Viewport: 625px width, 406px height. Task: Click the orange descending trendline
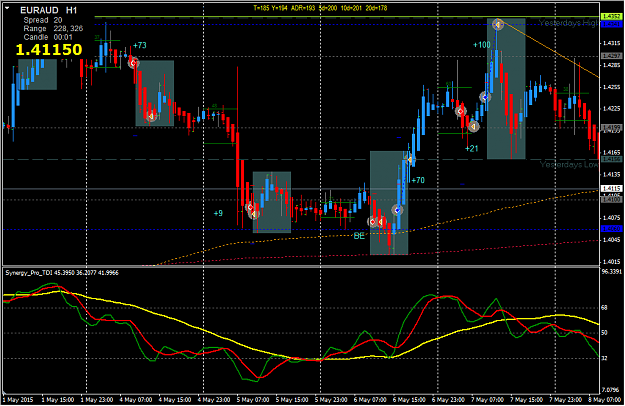[x=550, y=50]
